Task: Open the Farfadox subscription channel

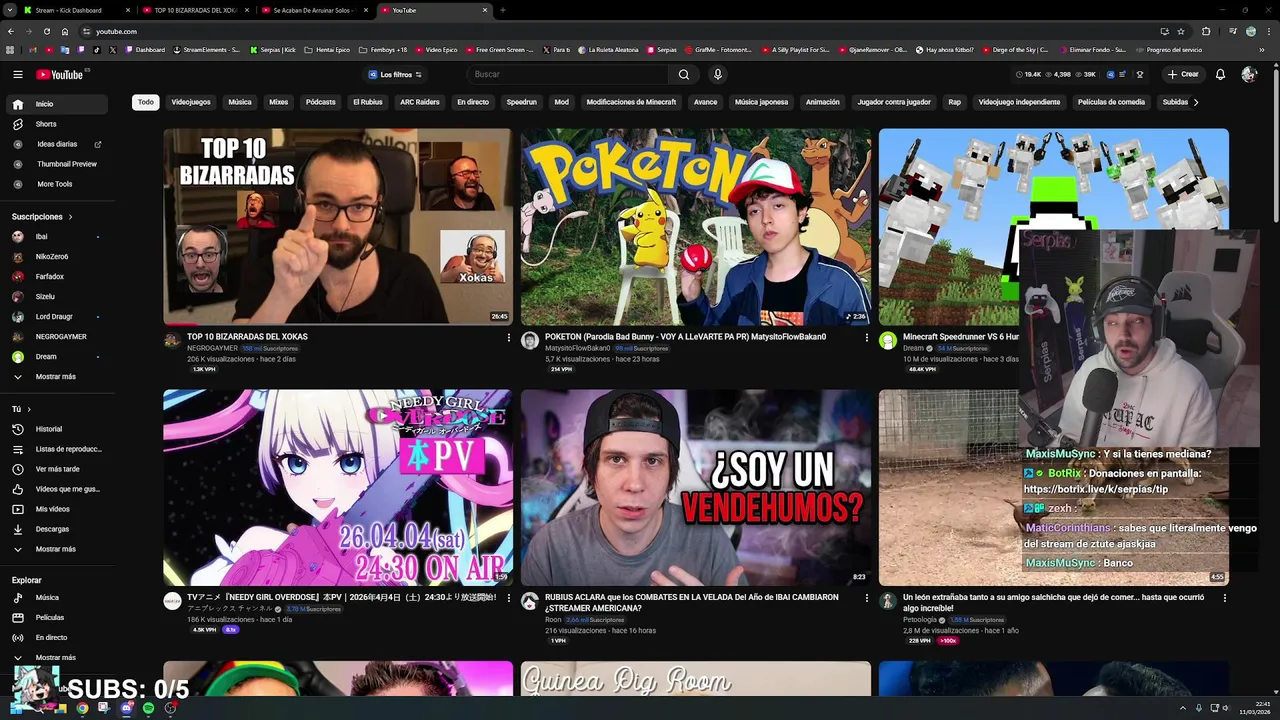Action: tap(56, 276)
